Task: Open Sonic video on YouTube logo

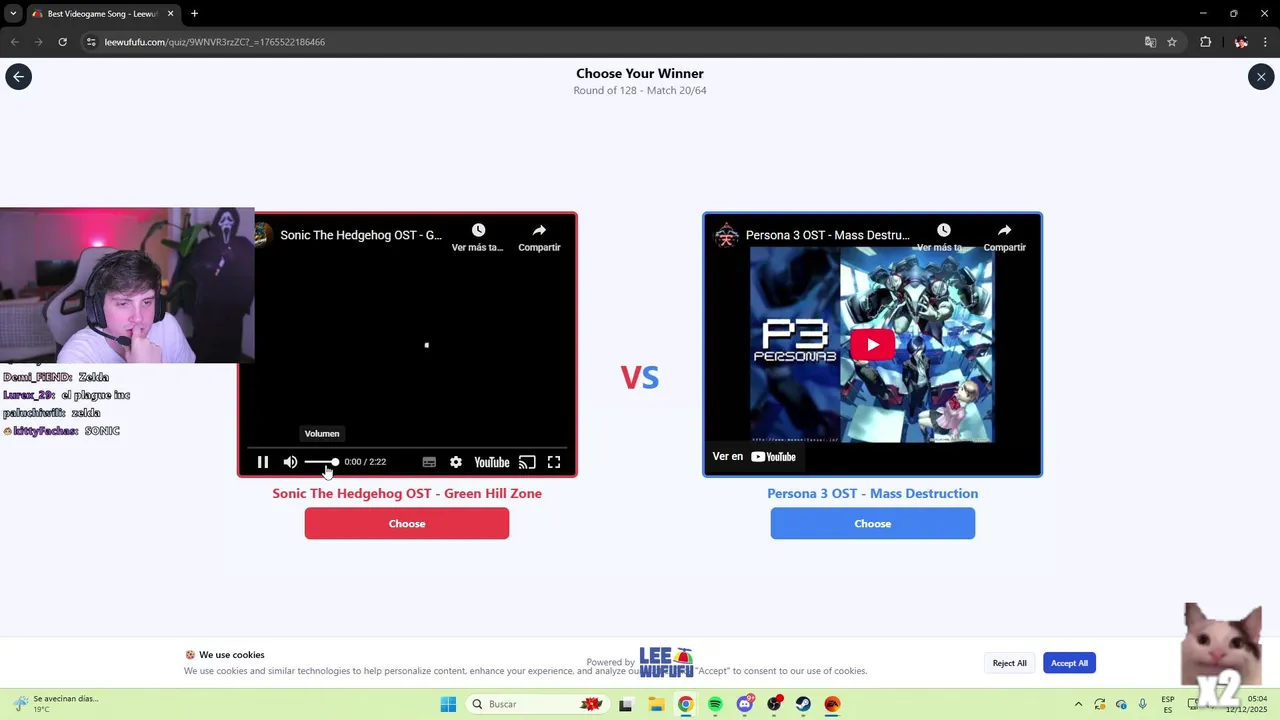Action: coord(491,462)
